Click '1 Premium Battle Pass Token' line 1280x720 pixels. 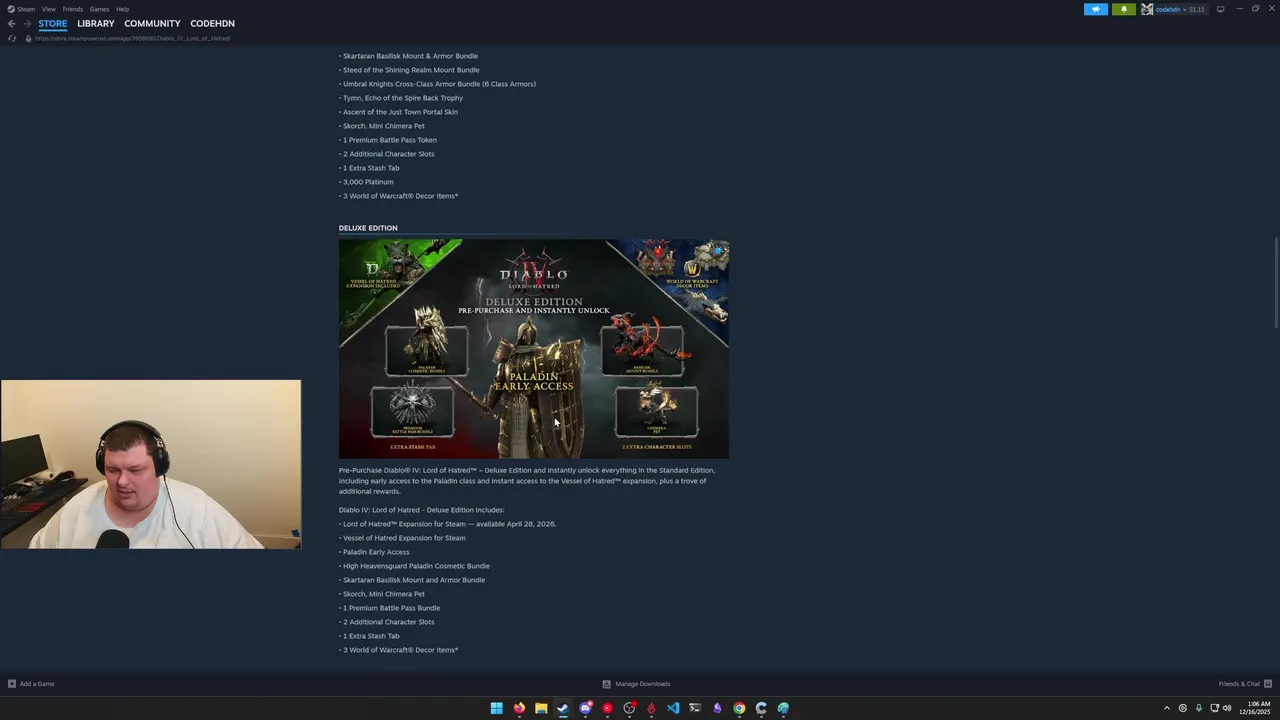[390, 140]
